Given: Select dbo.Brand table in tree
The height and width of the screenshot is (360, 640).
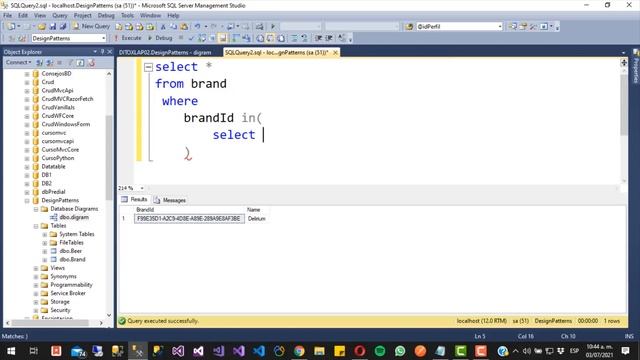Looking at the screenshot, I should coord(72,260).
